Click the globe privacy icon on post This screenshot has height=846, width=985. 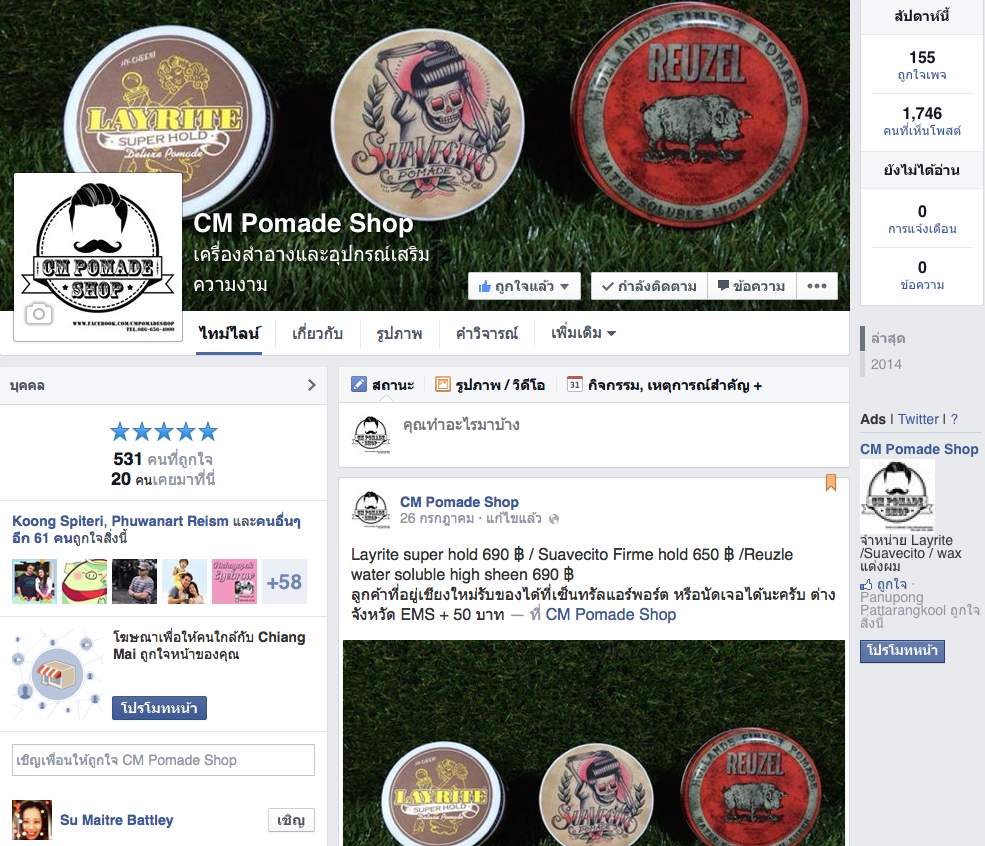(x=553, y=519)
